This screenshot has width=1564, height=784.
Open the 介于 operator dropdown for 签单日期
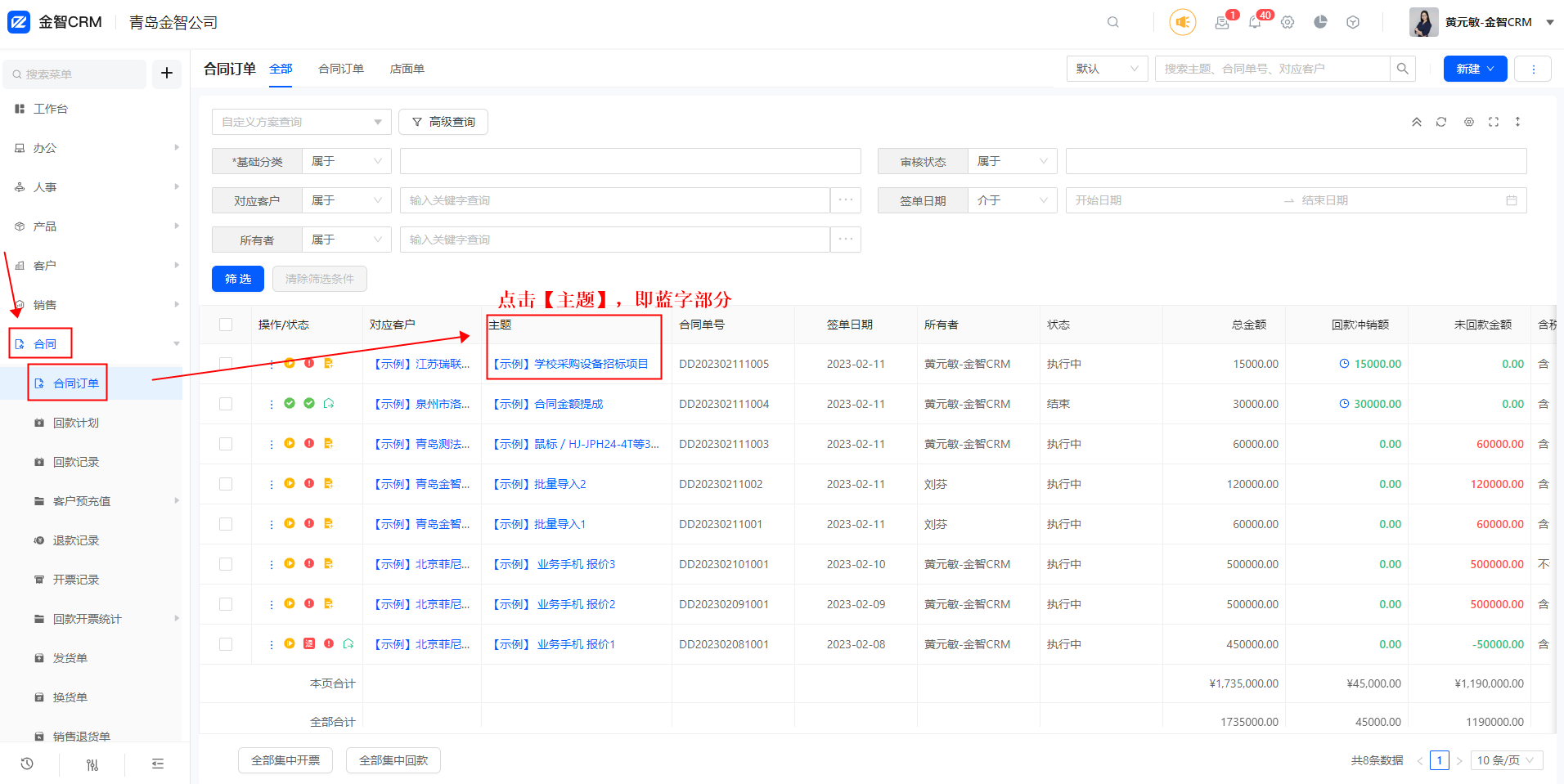(1013, 200)
